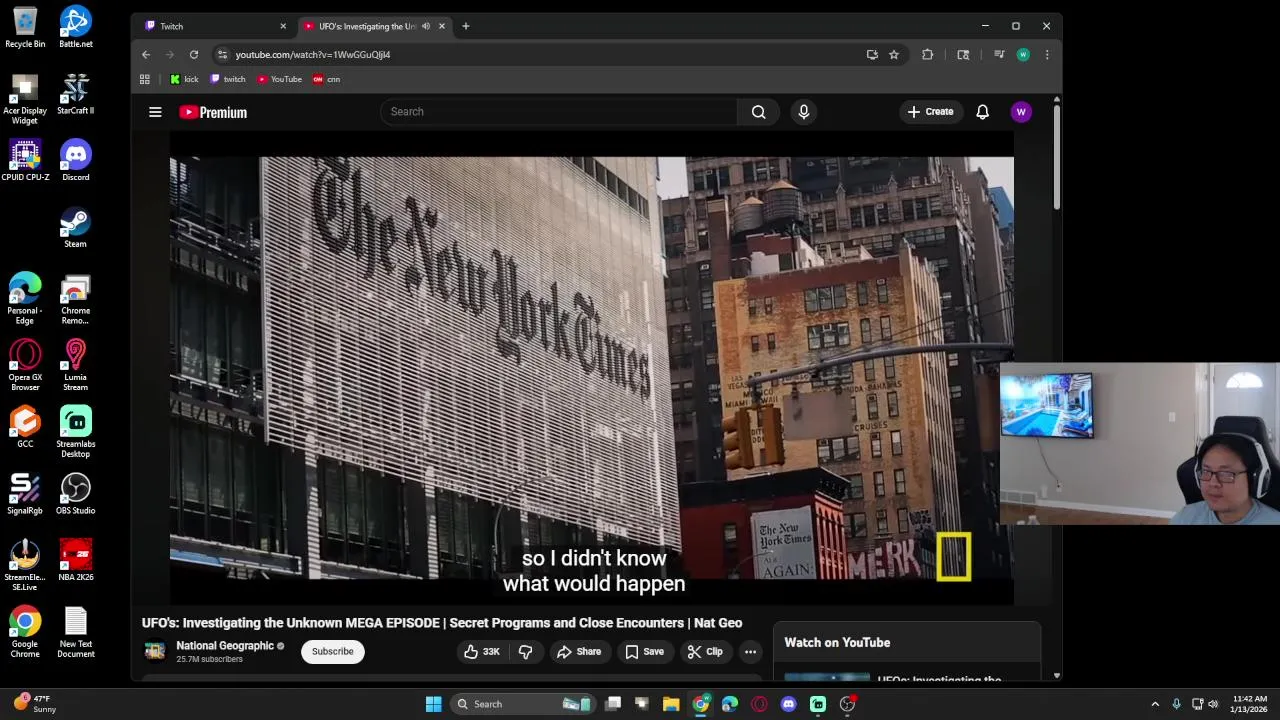Open the YouTube bookmark
This screenshot has width=1280, height=720.
[280, 79]
